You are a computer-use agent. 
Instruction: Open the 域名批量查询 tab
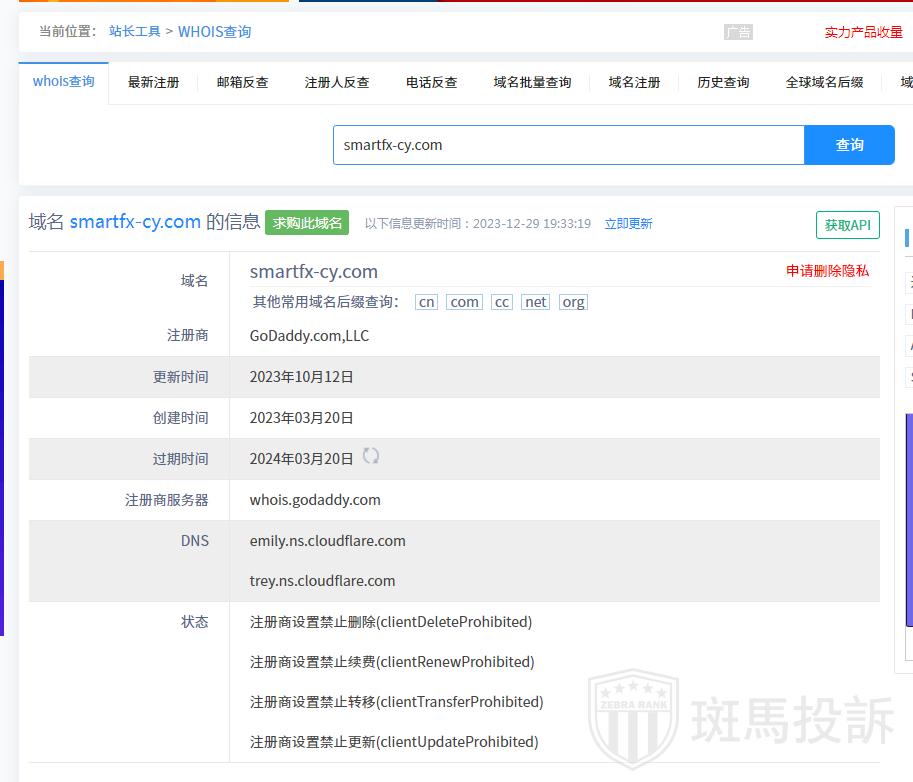(x=532, y=82)
